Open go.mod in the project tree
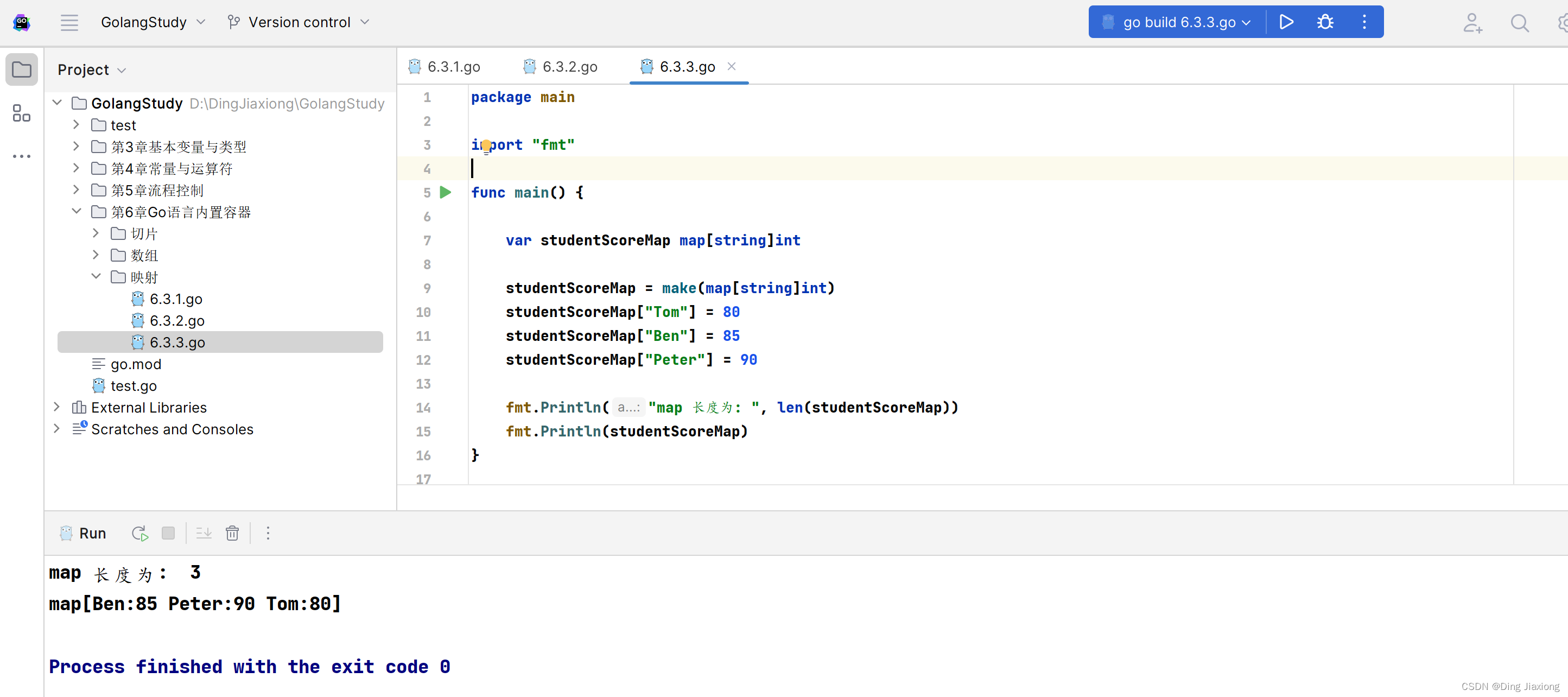The height and width of the screenshot is (697, 1568). [136, 364]
